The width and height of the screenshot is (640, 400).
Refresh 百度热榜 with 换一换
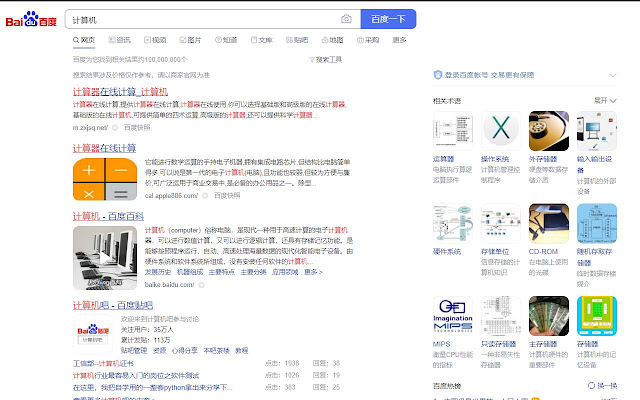602,385
